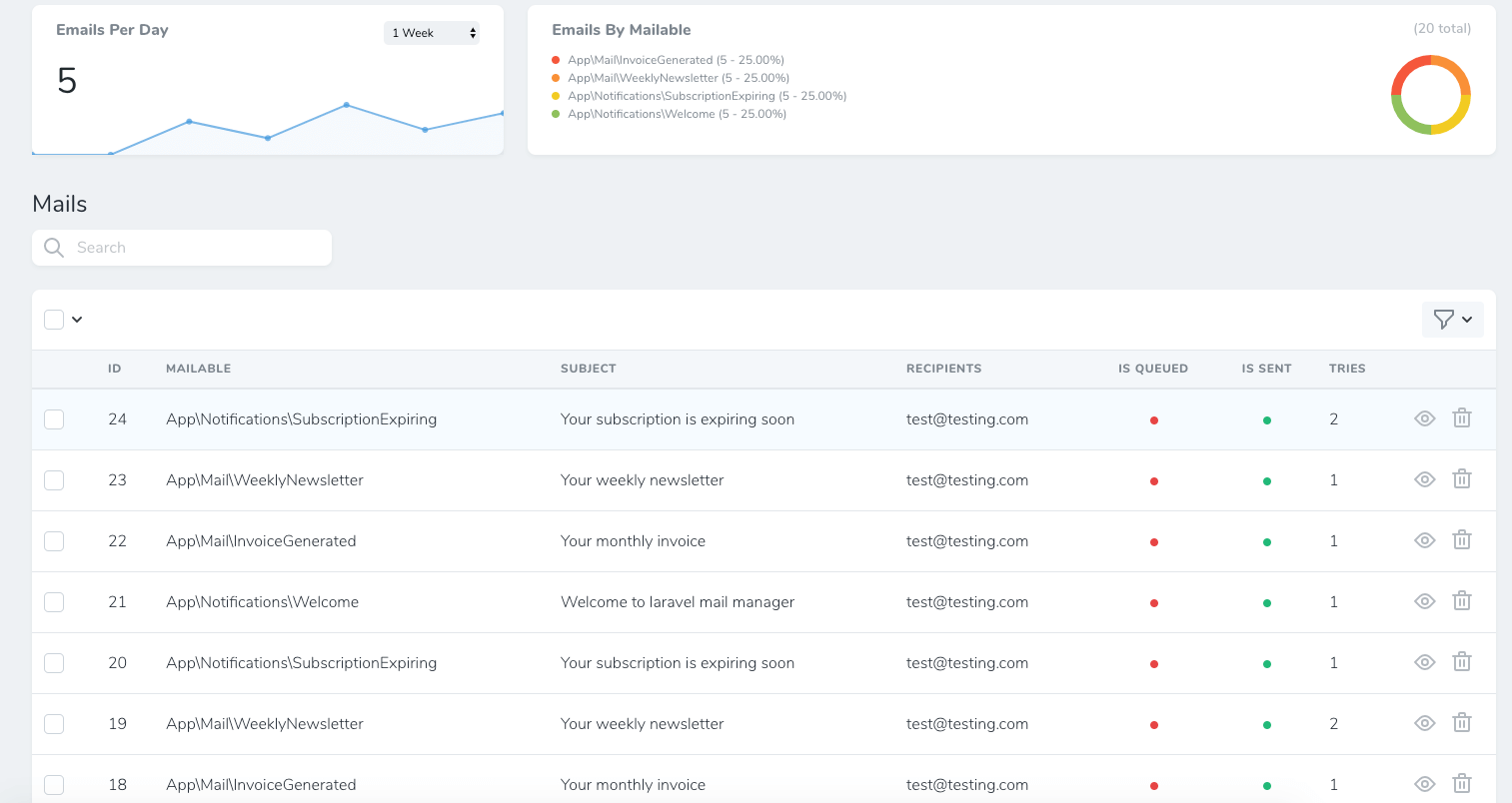The width and height of the screenshot is (1512, 803).
Task: Click the Emails By Mailable donut chart
Action: coord(1430,95)
